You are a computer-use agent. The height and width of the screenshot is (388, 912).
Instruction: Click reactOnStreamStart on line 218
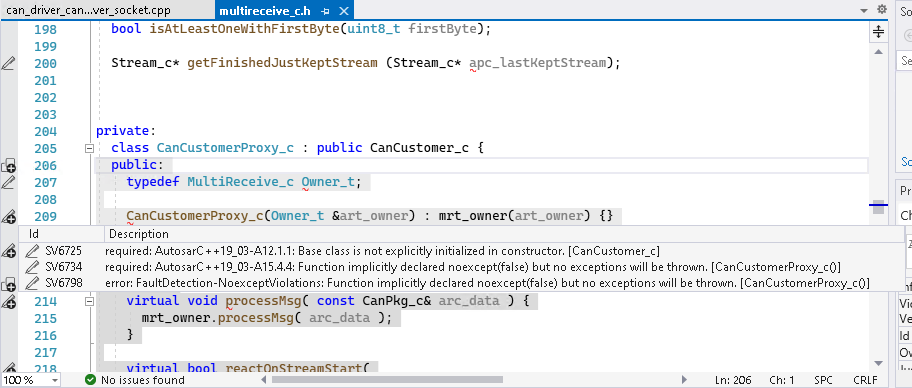coord(294,368)
